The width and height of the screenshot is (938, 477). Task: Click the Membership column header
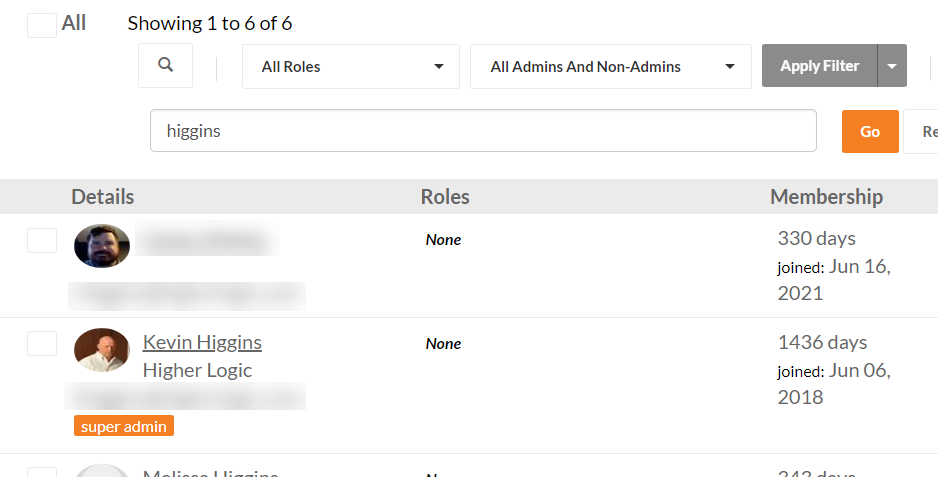click(826, 196)
